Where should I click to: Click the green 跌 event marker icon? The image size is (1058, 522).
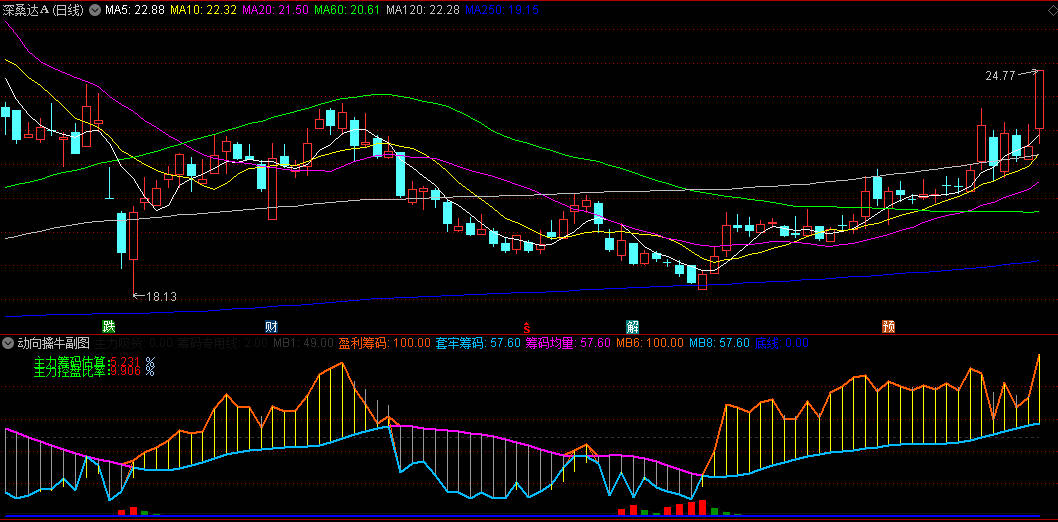[109, 327]
